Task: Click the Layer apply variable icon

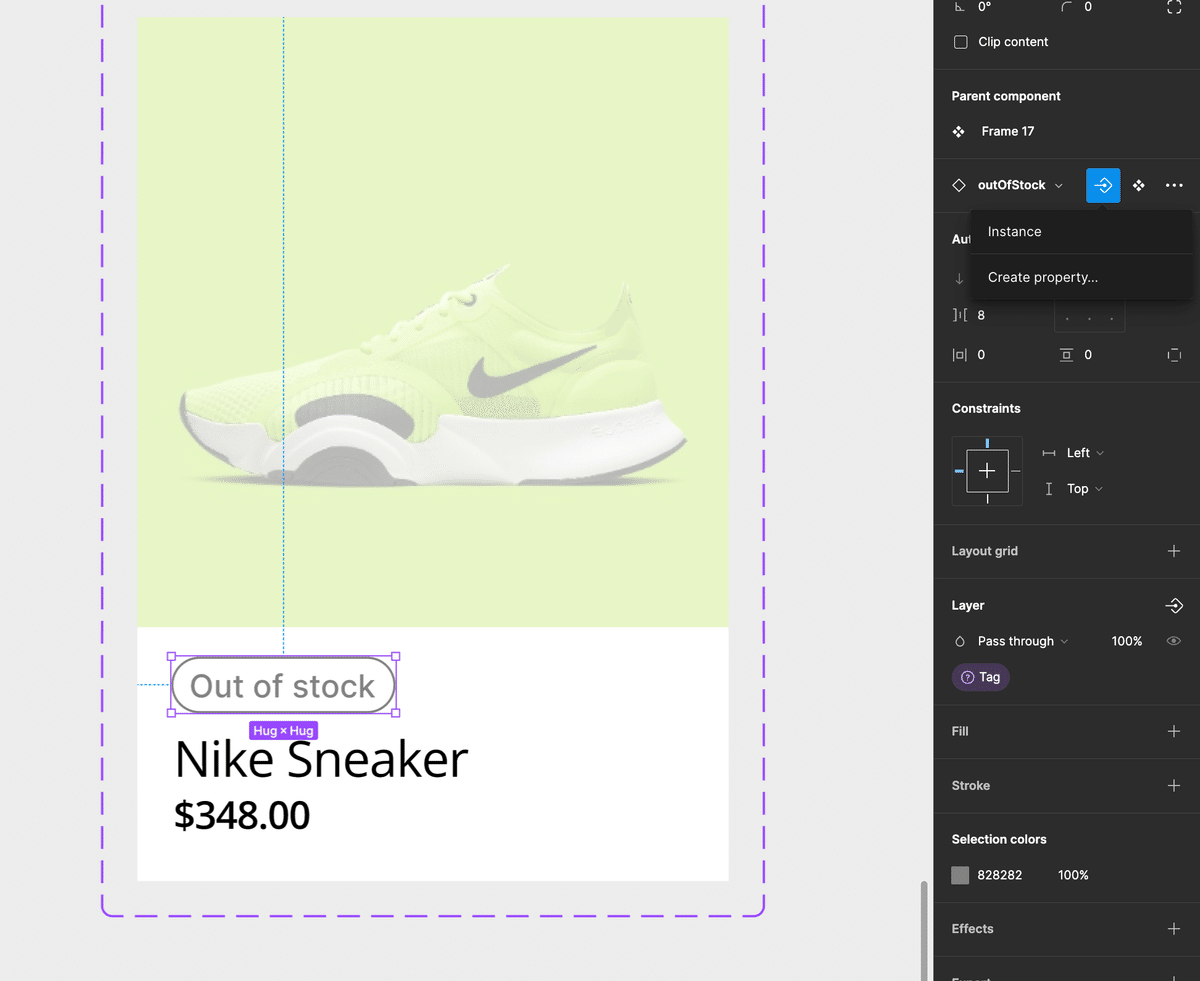Action: (x=1174, y=605)
